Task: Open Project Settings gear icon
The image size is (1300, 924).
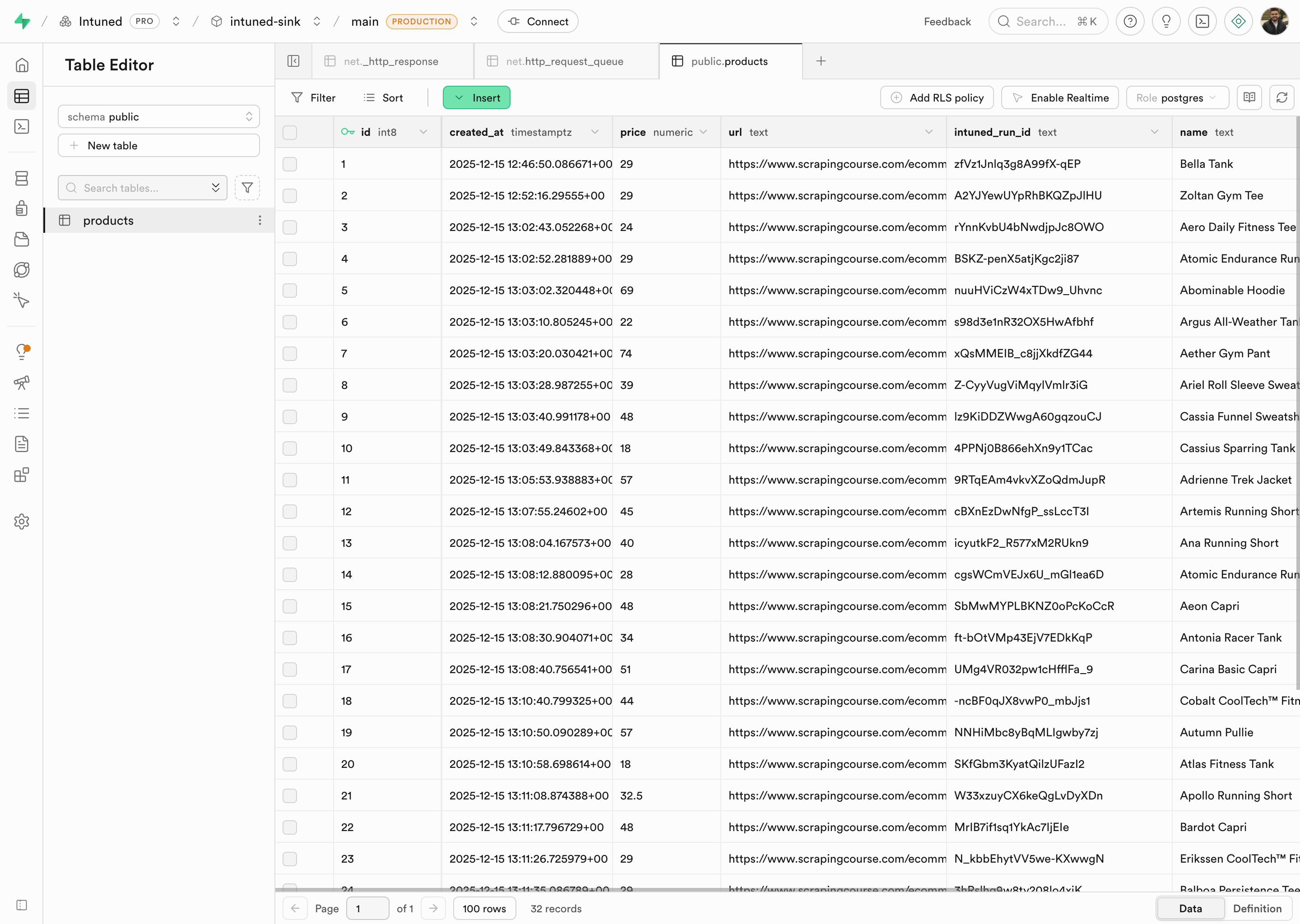Action: click(x=22, y=522)
